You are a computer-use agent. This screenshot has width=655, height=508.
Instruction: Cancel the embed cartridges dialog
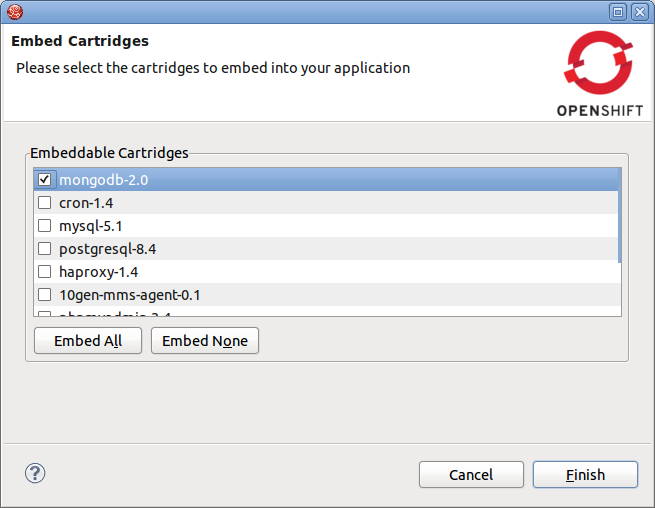[x=471, y=475]
